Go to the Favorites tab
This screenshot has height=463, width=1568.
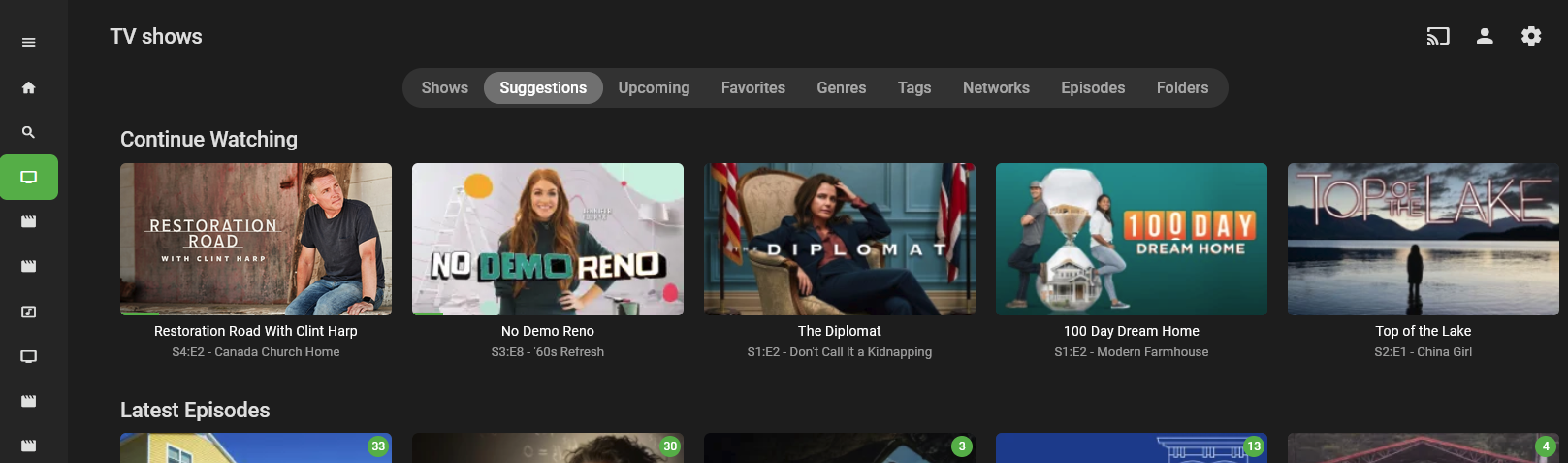pyautogui.click(x=753, y=88)
